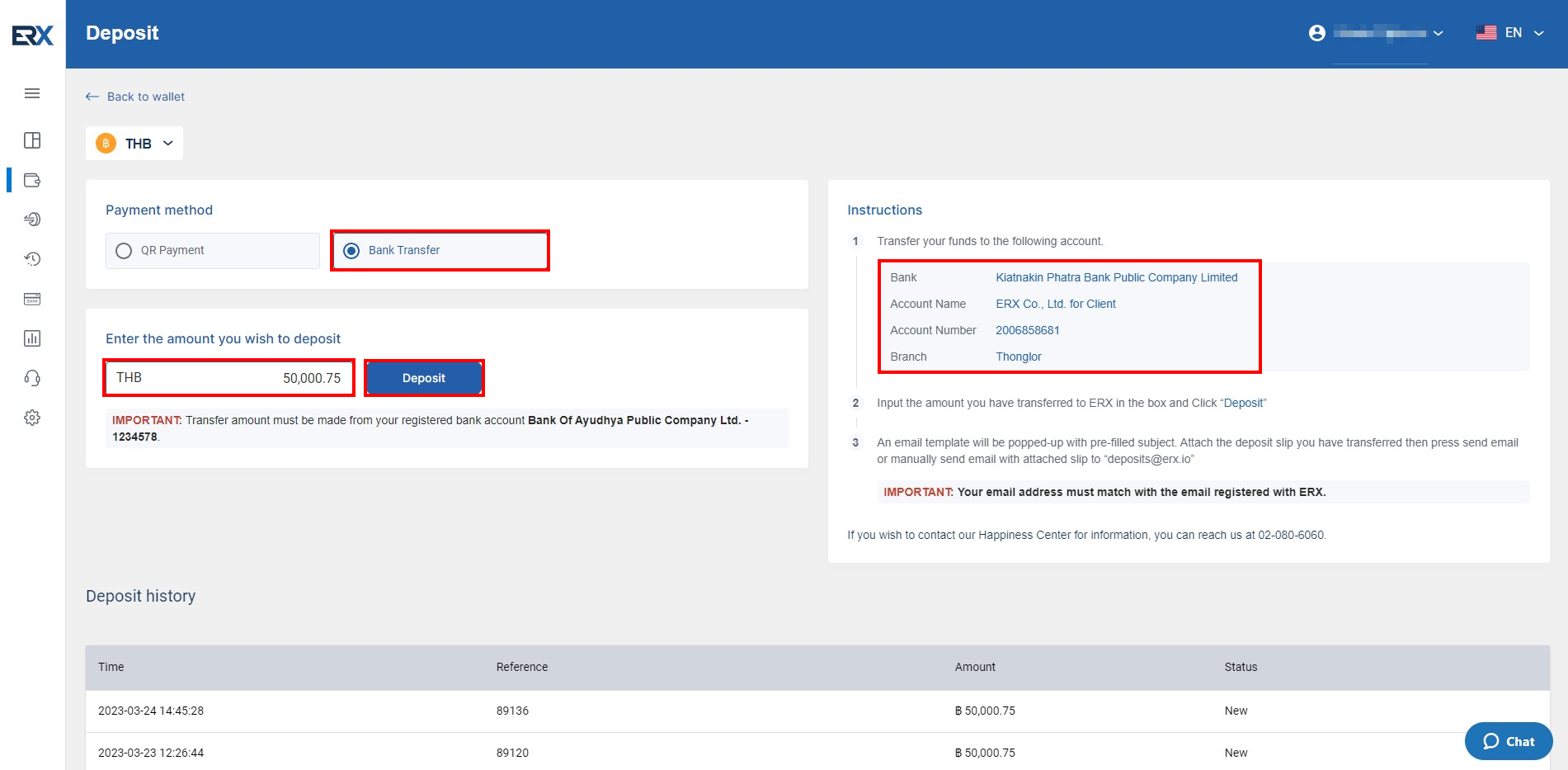Click the history row timestamp 2023-03-24 14:45:28

151,711
